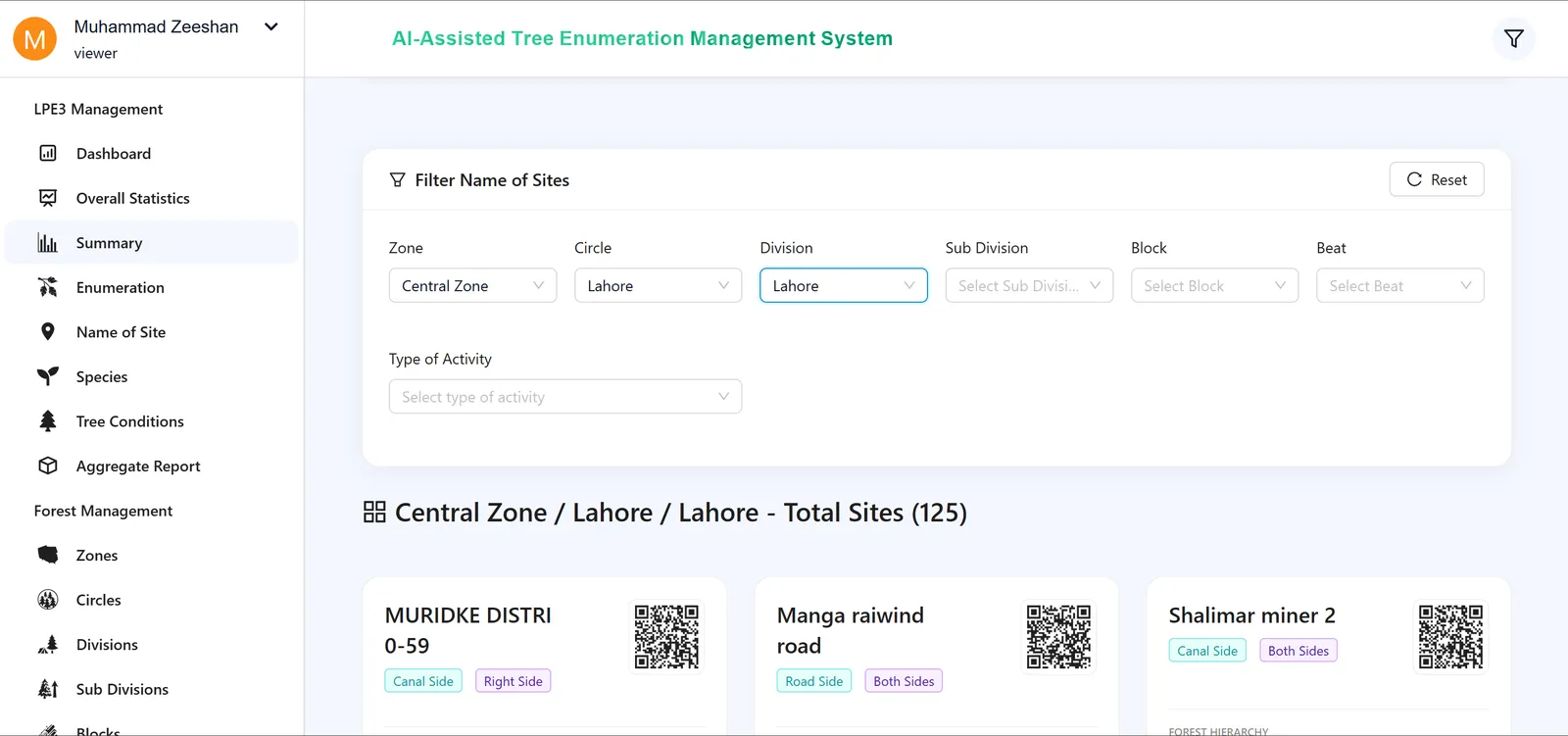Click Road Side tag on Manga raiwind card
The width and height of the screenshot is (1568, 736).
click(814, 681)
